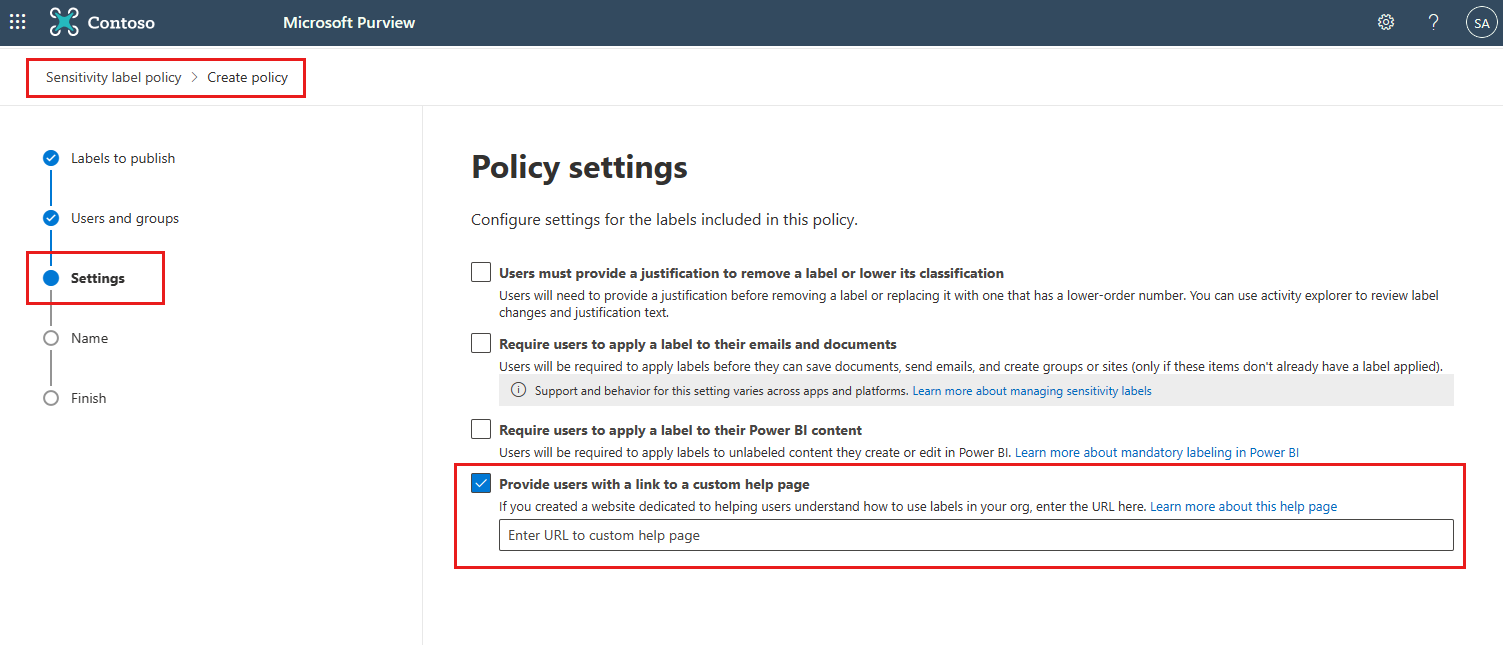Click the custom help page URL field
The image size is (1503, 645).
tap(975, 534)
